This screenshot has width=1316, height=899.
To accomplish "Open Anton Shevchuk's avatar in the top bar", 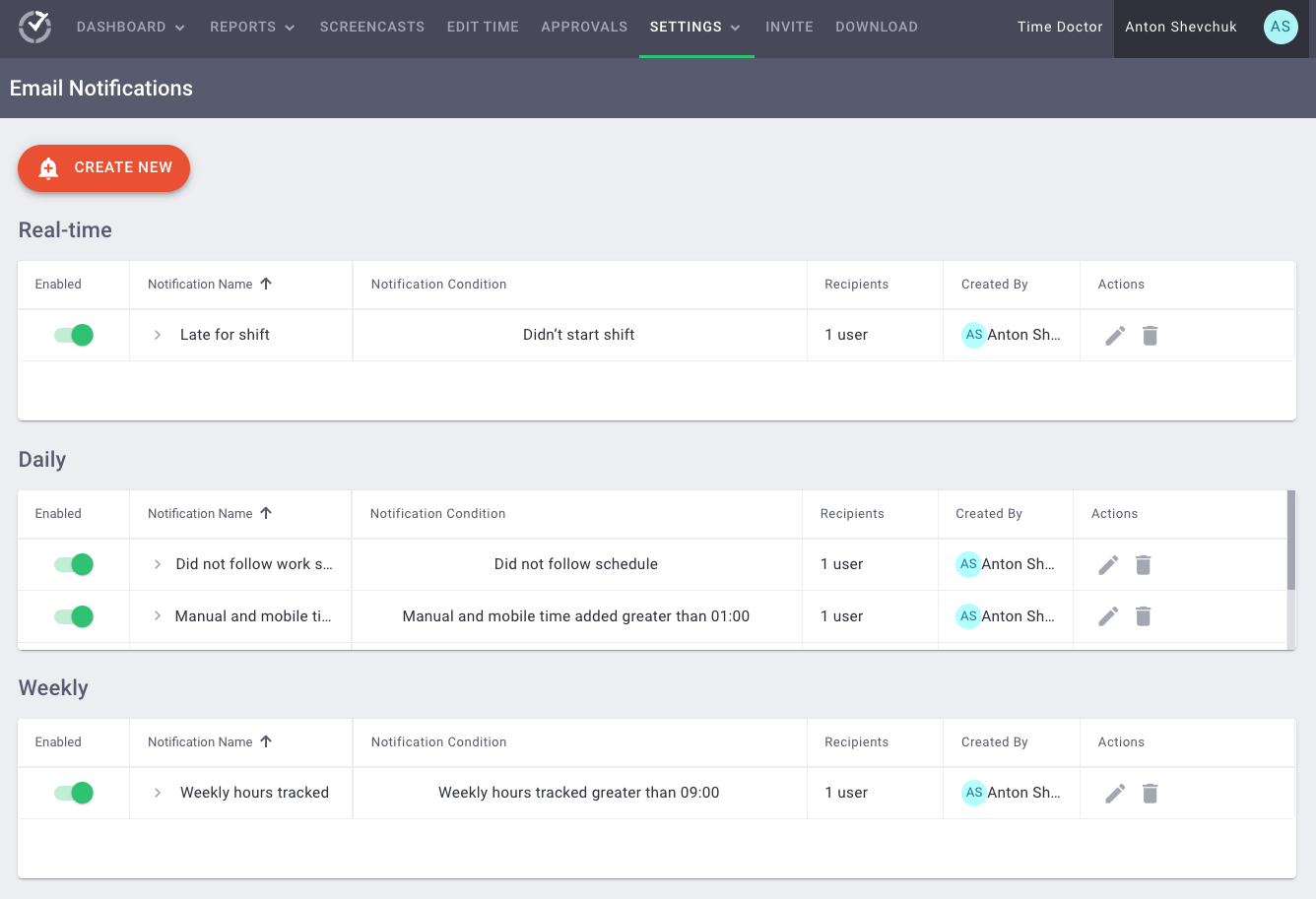I will point(1281,27).
